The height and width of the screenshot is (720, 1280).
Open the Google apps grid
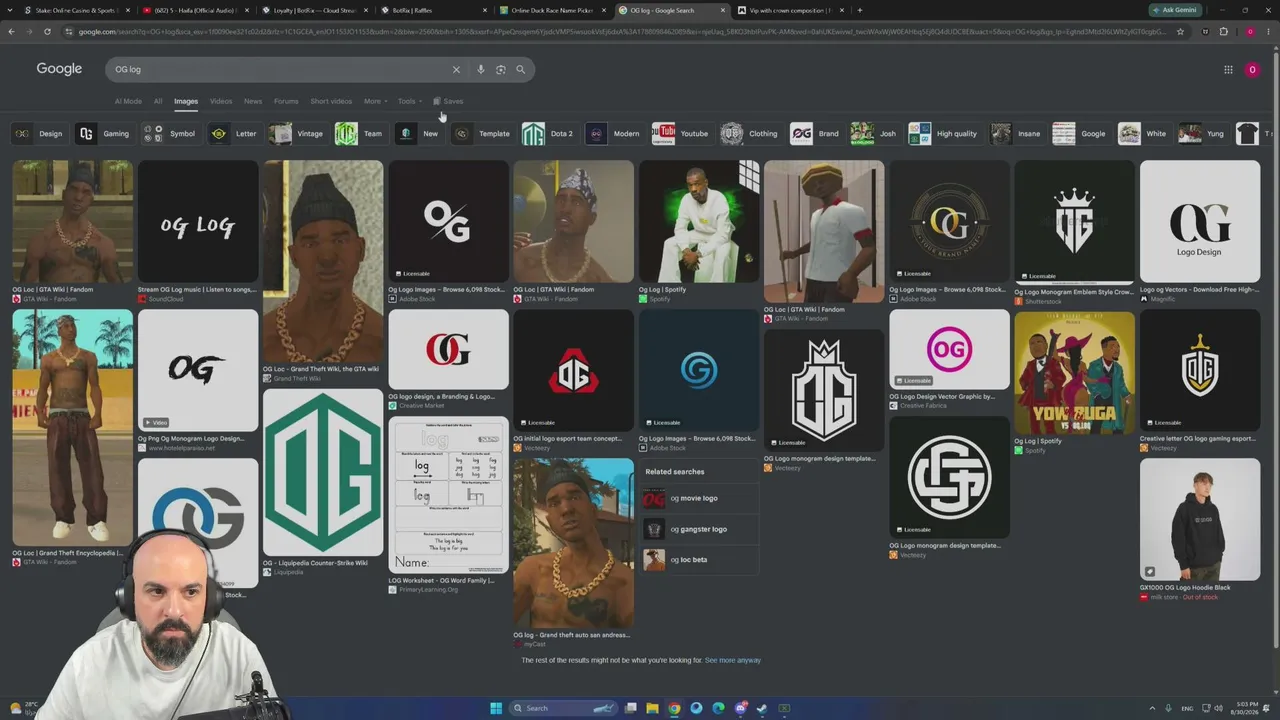[x=1228, y=69]
